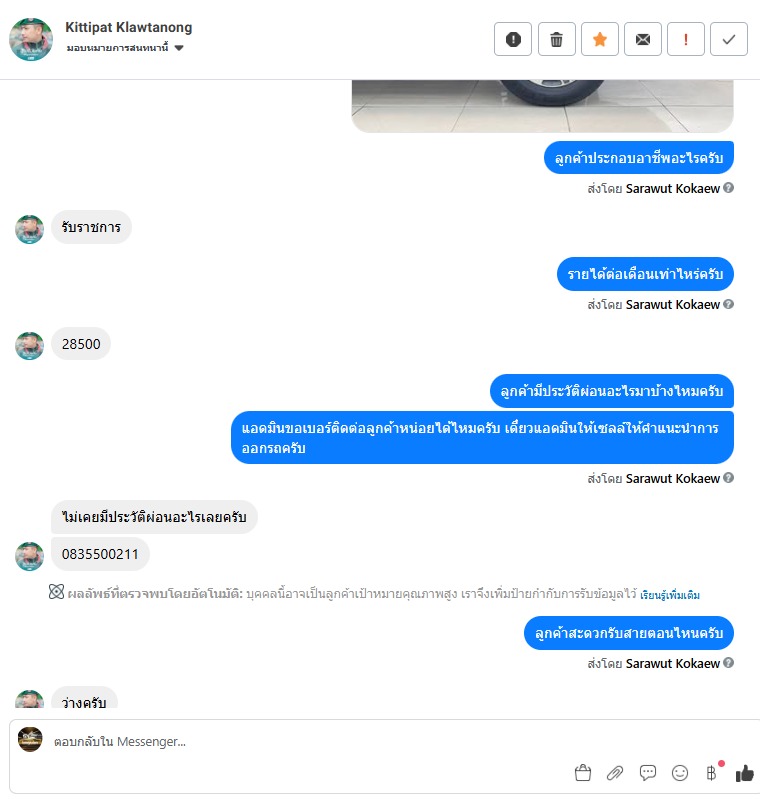Mark conversation as unread with envelope icon
This screenshot has width=760, height=801.
pos(643,39)
